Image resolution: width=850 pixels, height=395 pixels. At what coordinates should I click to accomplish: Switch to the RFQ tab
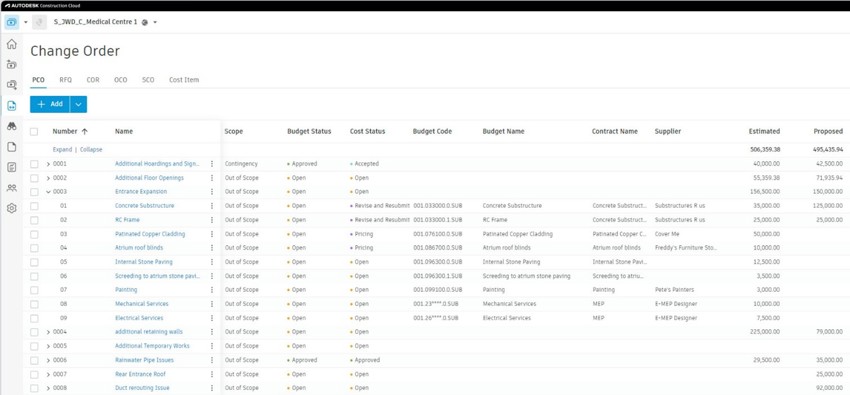click(x=66, y=80)
